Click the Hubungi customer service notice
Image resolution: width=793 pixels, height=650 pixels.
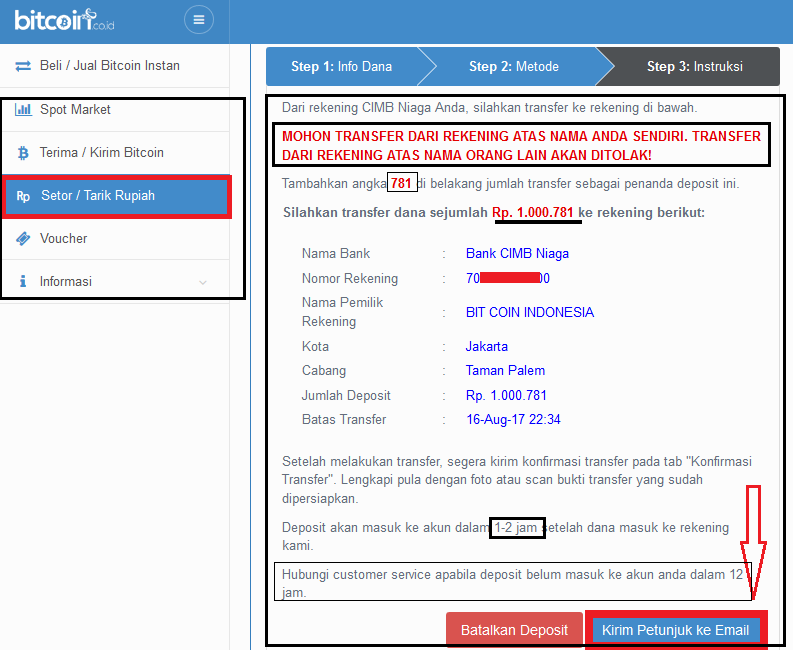pyautogui.click(x=512, y=583)
